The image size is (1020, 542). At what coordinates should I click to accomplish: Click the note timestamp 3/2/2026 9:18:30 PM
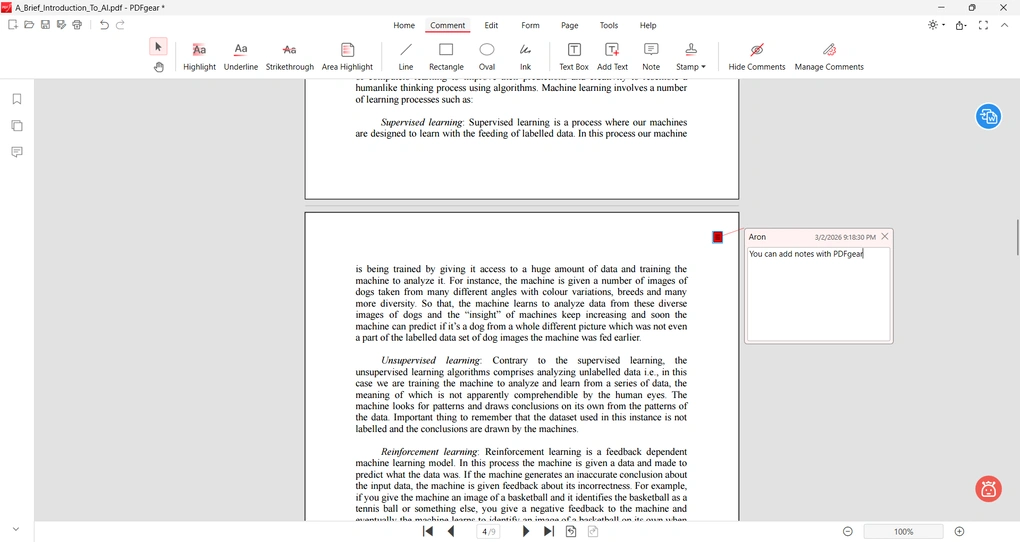pos(845,237)
